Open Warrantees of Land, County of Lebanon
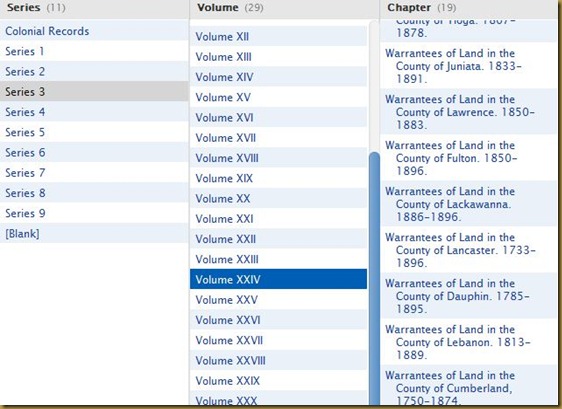The height and width of the screenshot is (409, 562). point(468,342)
